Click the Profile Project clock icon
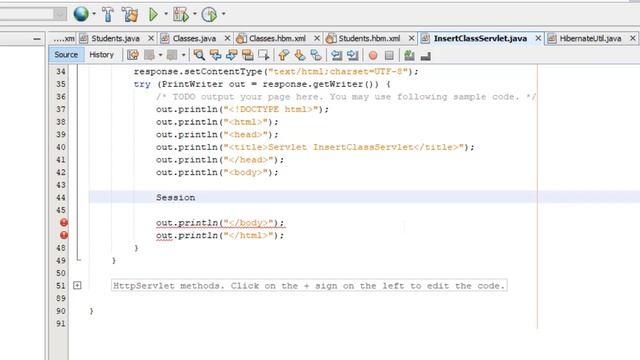The width and height of the screenshot is (640, 360). [x=210, y=15]
